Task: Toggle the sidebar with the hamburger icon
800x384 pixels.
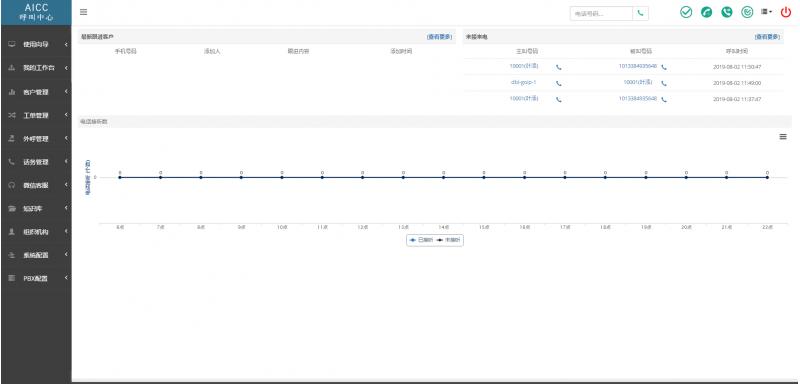Action: [x=84, y=12]
